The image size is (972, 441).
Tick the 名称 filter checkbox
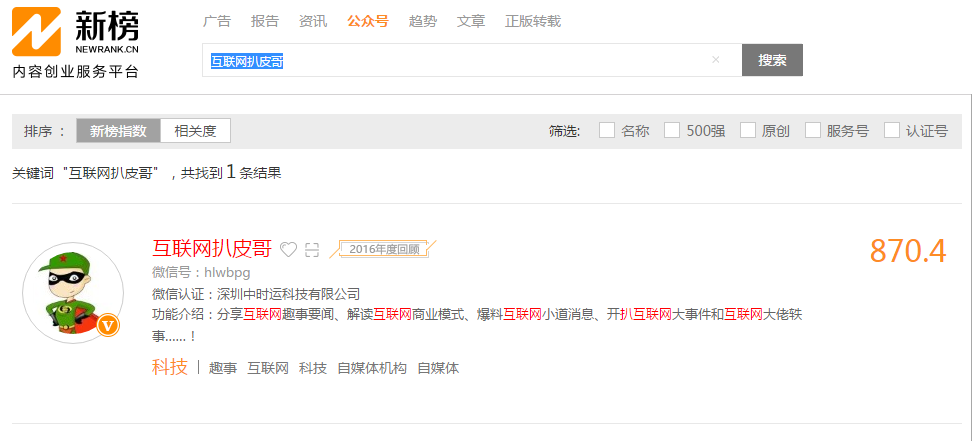tap(607, 130)
